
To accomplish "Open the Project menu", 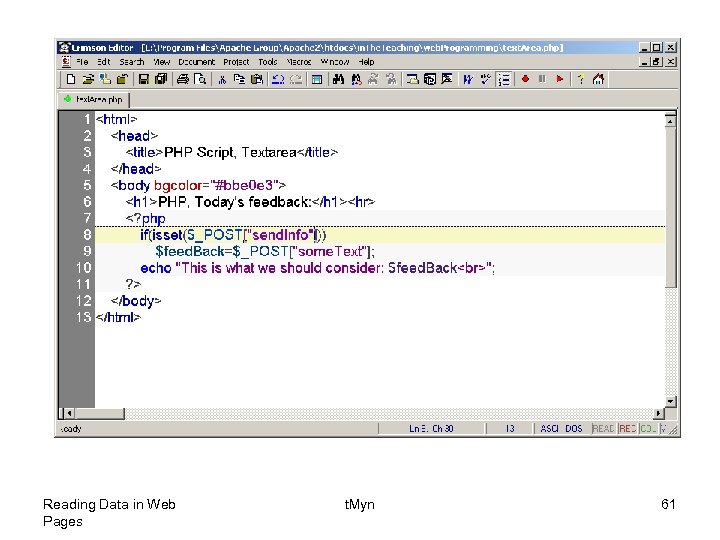I will 236,62.
